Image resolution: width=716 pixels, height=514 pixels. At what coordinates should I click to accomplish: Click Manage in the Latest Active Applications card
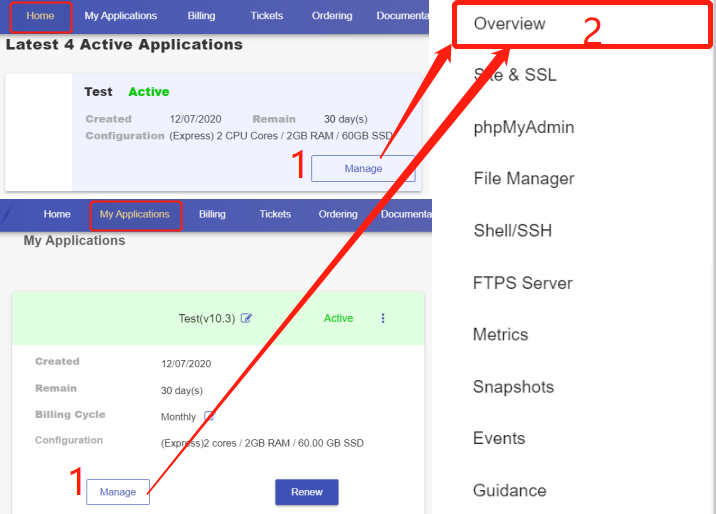(x=363, y=168)
